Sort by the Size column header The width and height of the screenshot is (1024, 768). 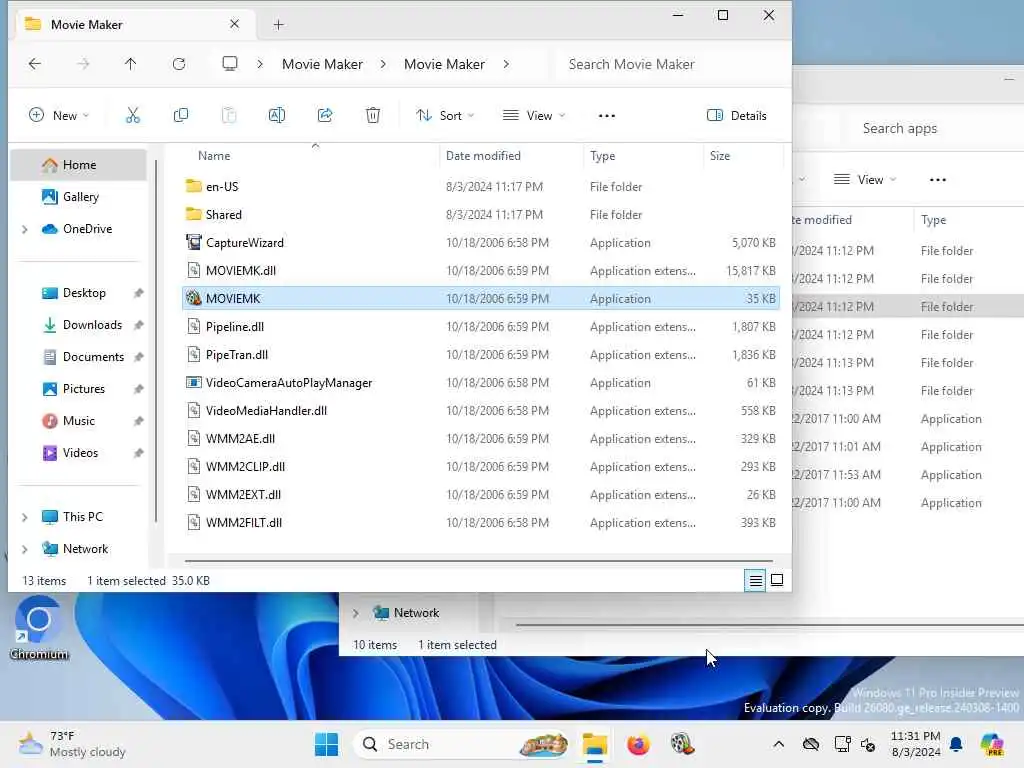click(720, 156)
